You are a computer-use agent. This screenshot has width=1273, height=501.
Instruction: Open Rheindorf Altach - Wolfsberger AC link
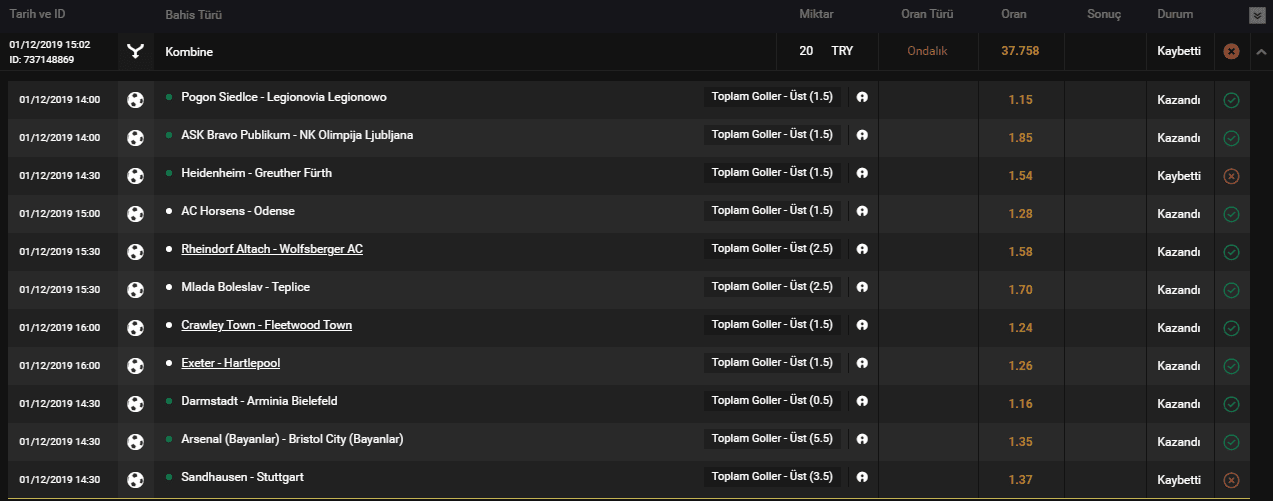pyautogui.click(x=272, y=249)
